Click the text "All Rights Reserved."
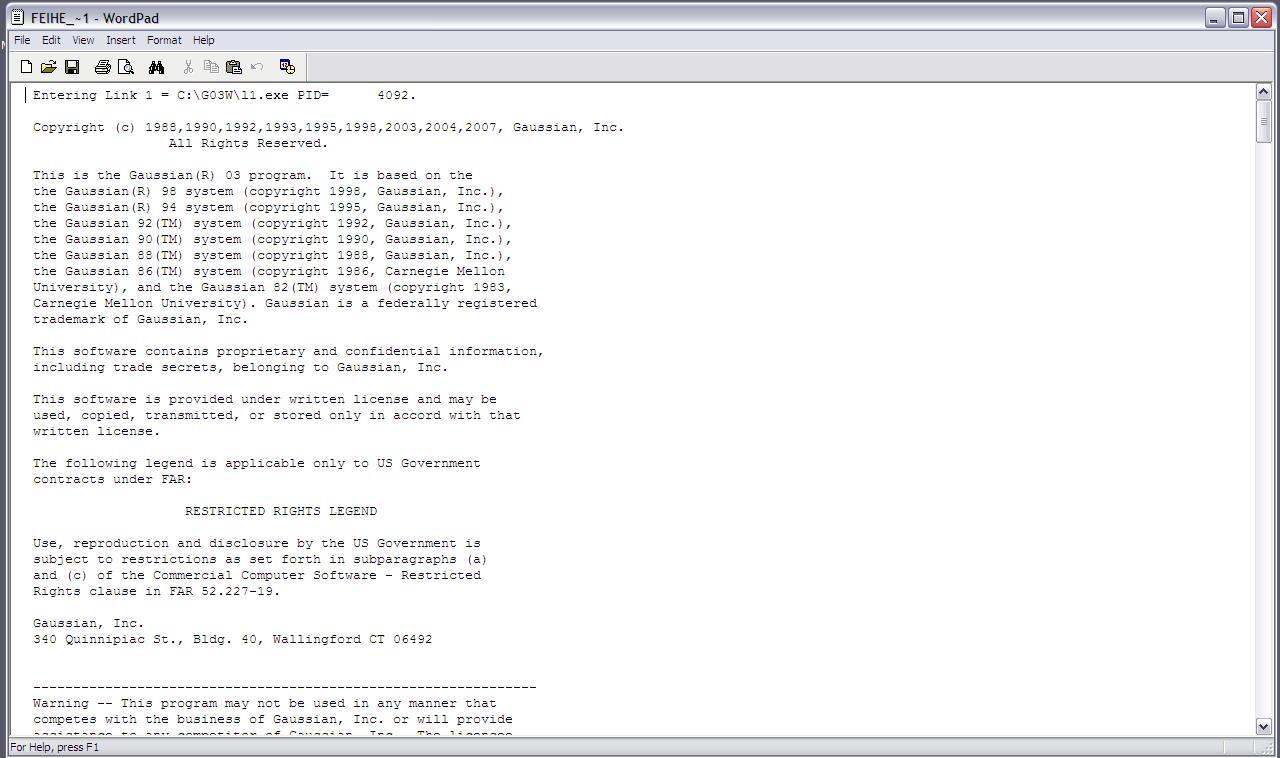 point(248,143)
